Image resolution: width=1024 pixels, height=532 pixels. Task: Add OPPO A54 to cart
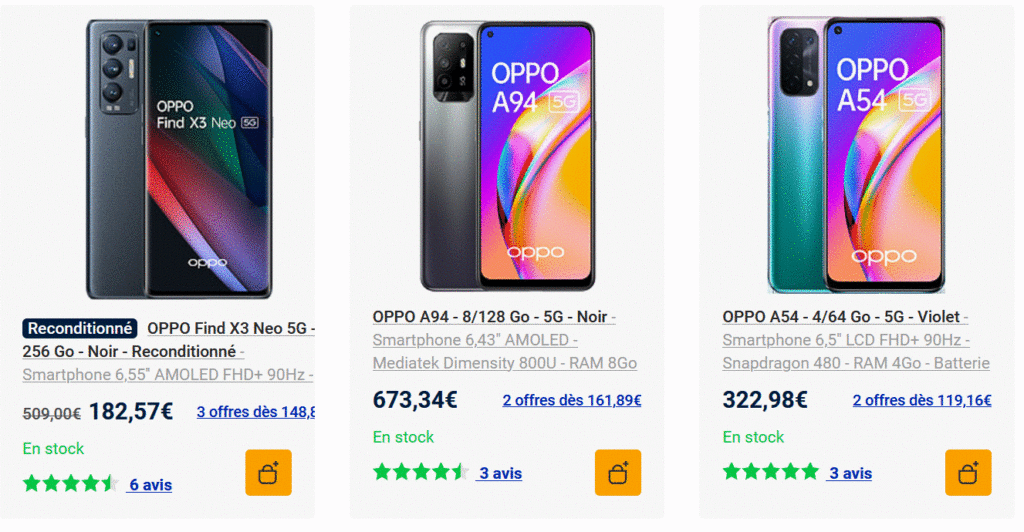point(968,472)
